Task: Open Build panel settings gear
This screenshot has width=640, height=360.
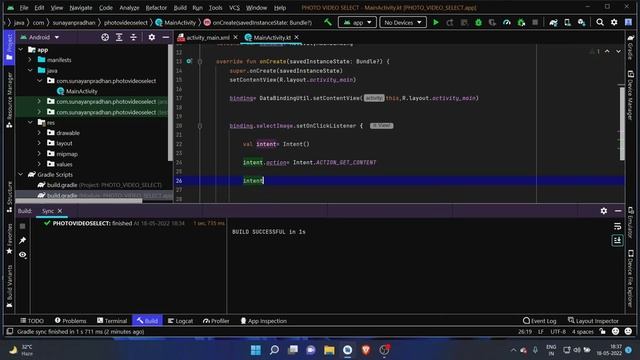Action: point(604,211)
